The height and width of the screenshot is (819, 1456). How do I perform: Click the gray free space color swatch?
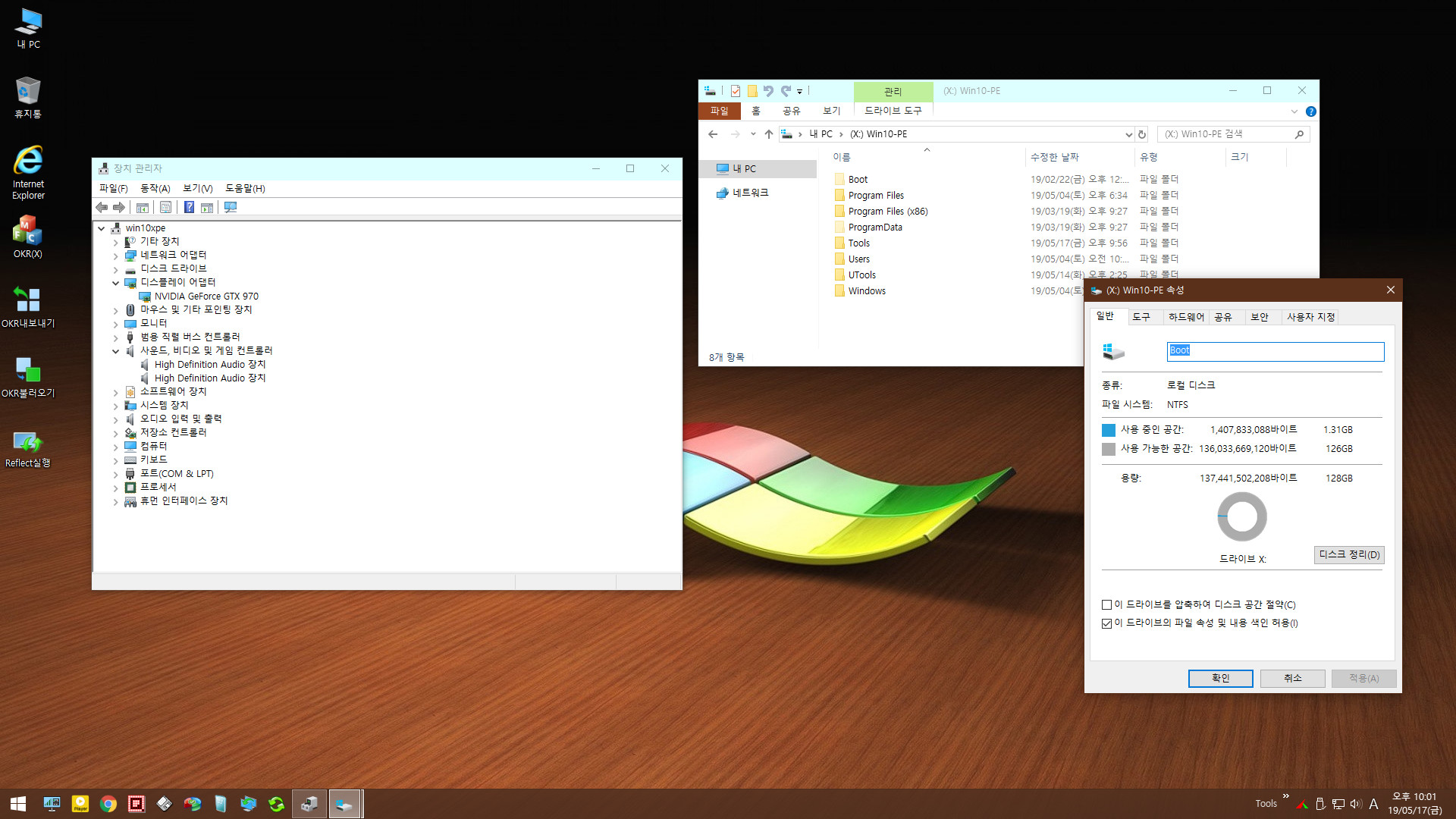coord(1108,449)
